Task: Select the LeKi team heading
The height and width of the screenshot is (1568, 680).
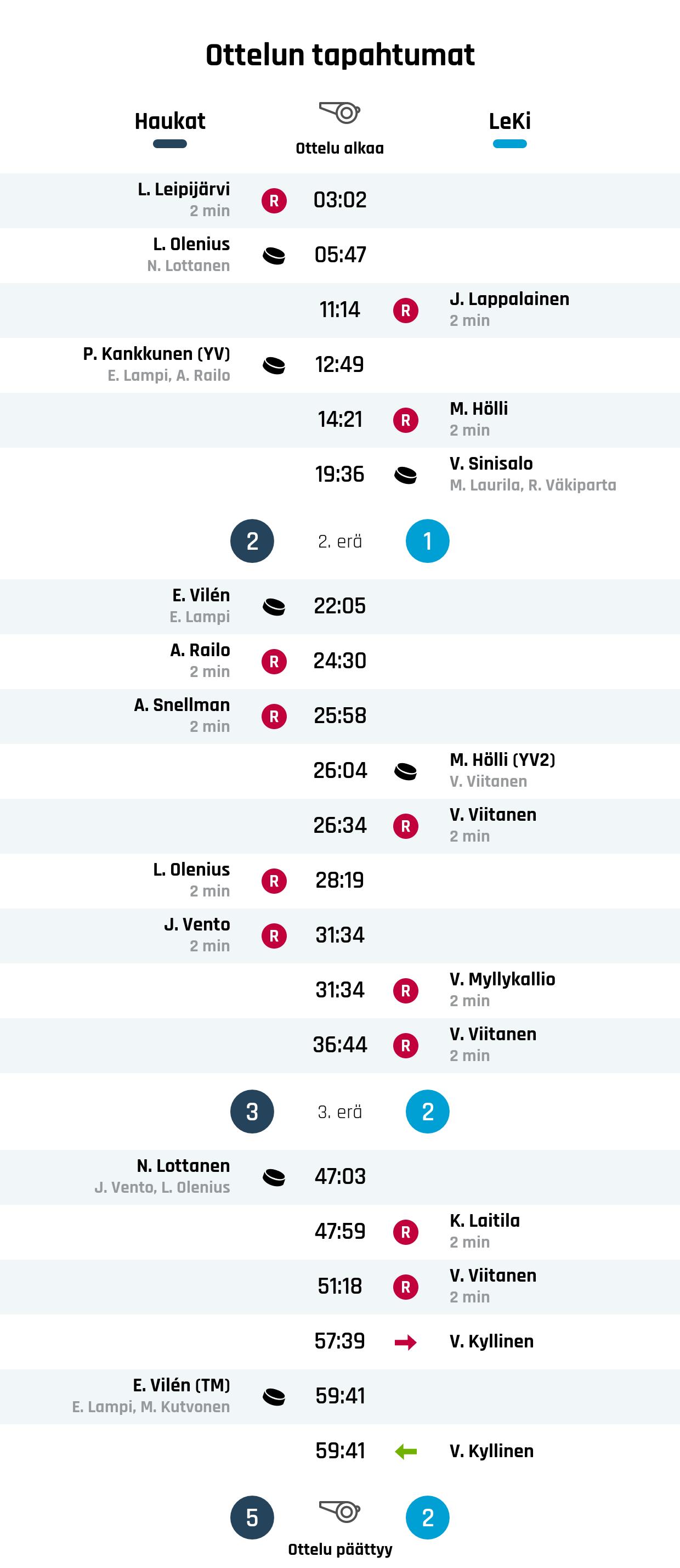Action: point(509,121)
